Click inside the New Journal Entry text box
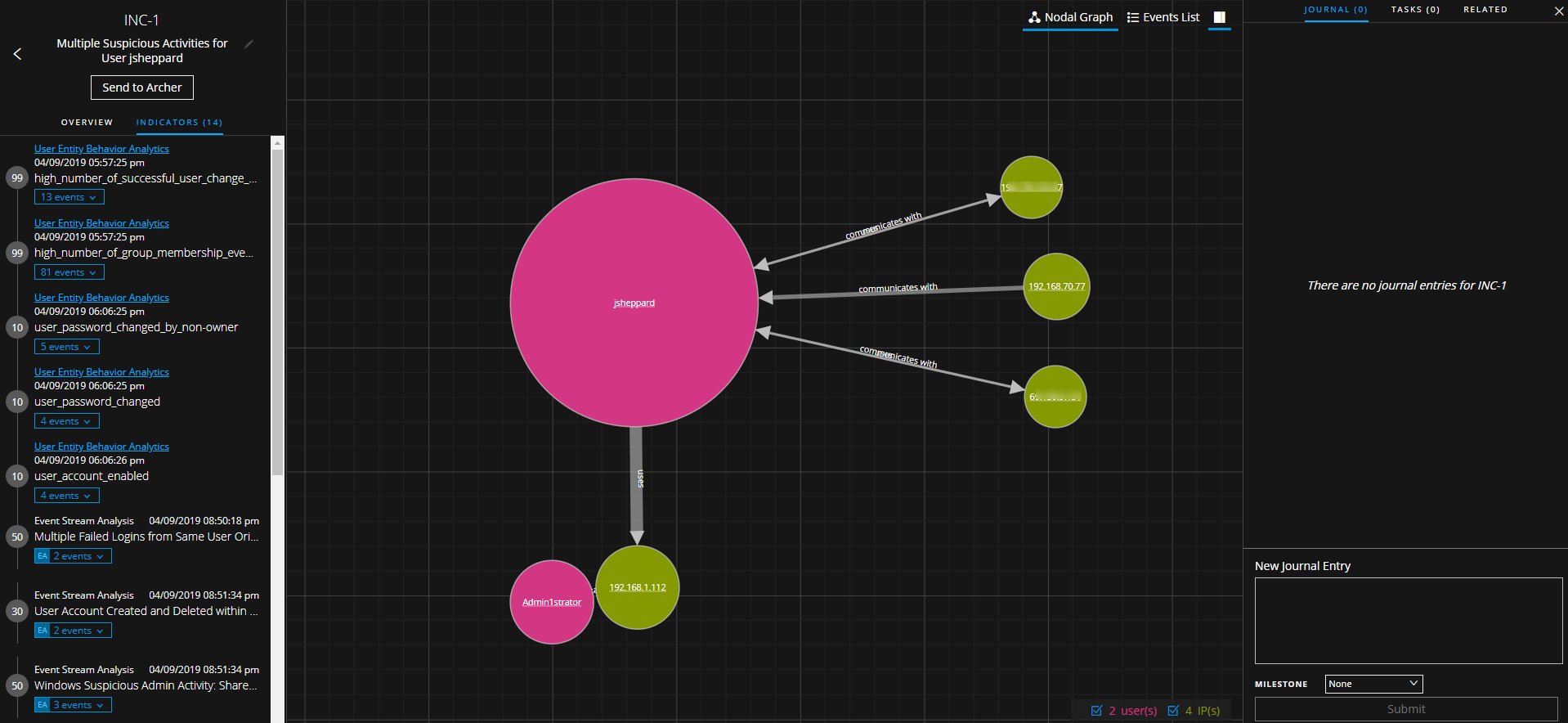 [1408, 620]
